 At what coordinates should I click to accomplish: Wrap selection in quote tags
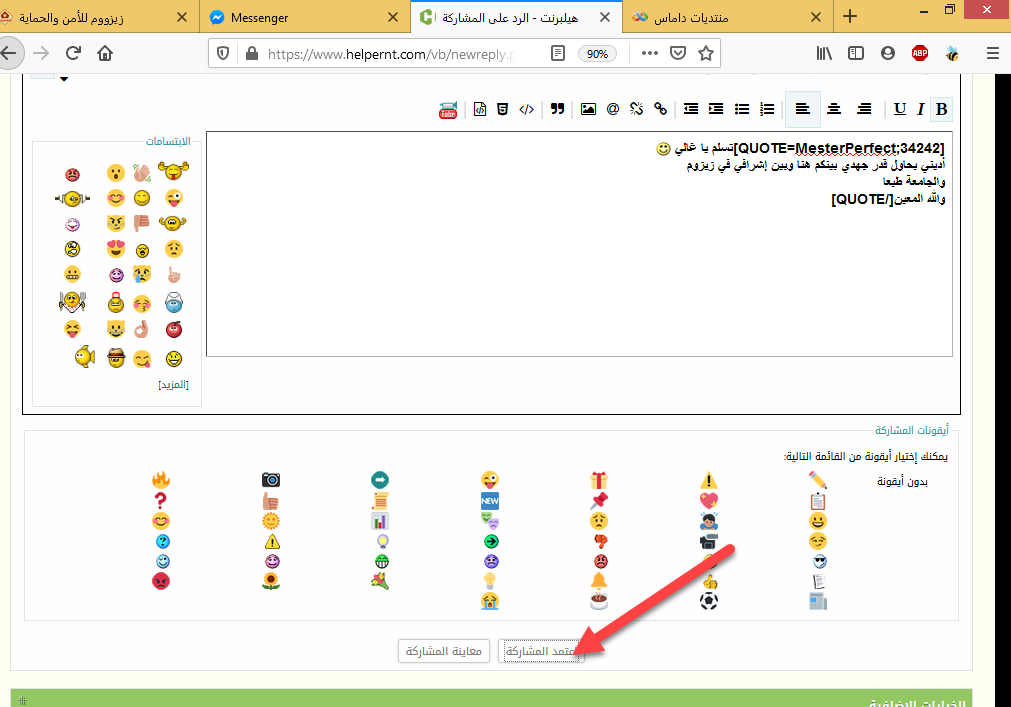[558, 109]
